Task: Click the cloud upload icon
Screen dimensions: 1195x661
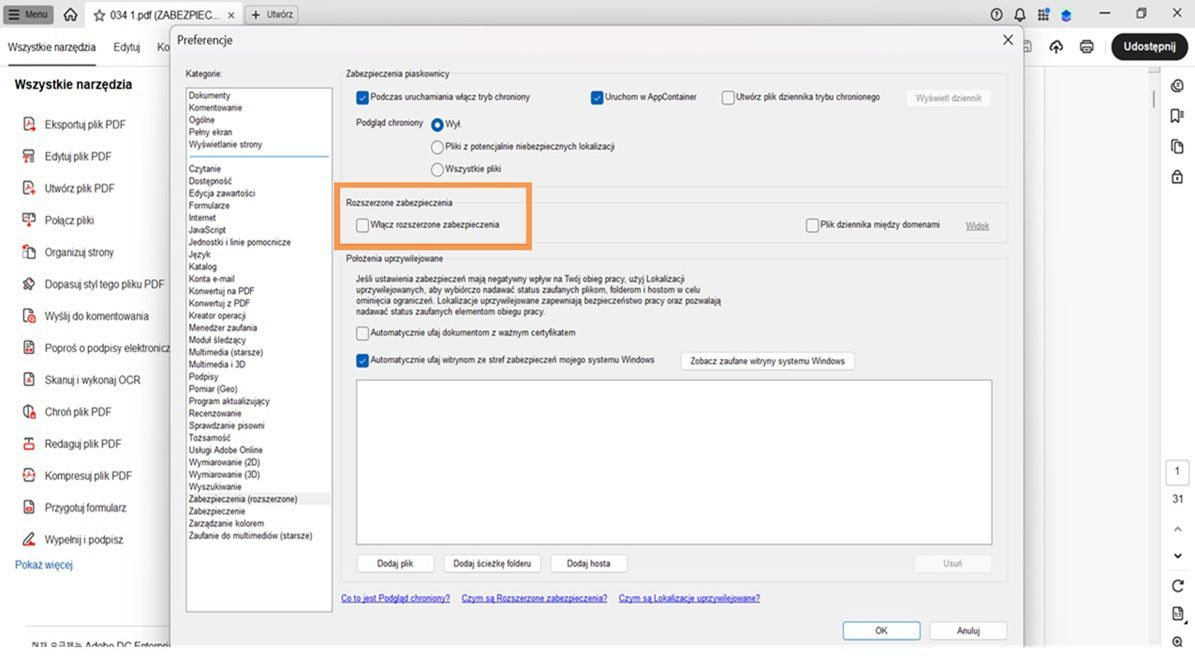Action: point(1056,47)
